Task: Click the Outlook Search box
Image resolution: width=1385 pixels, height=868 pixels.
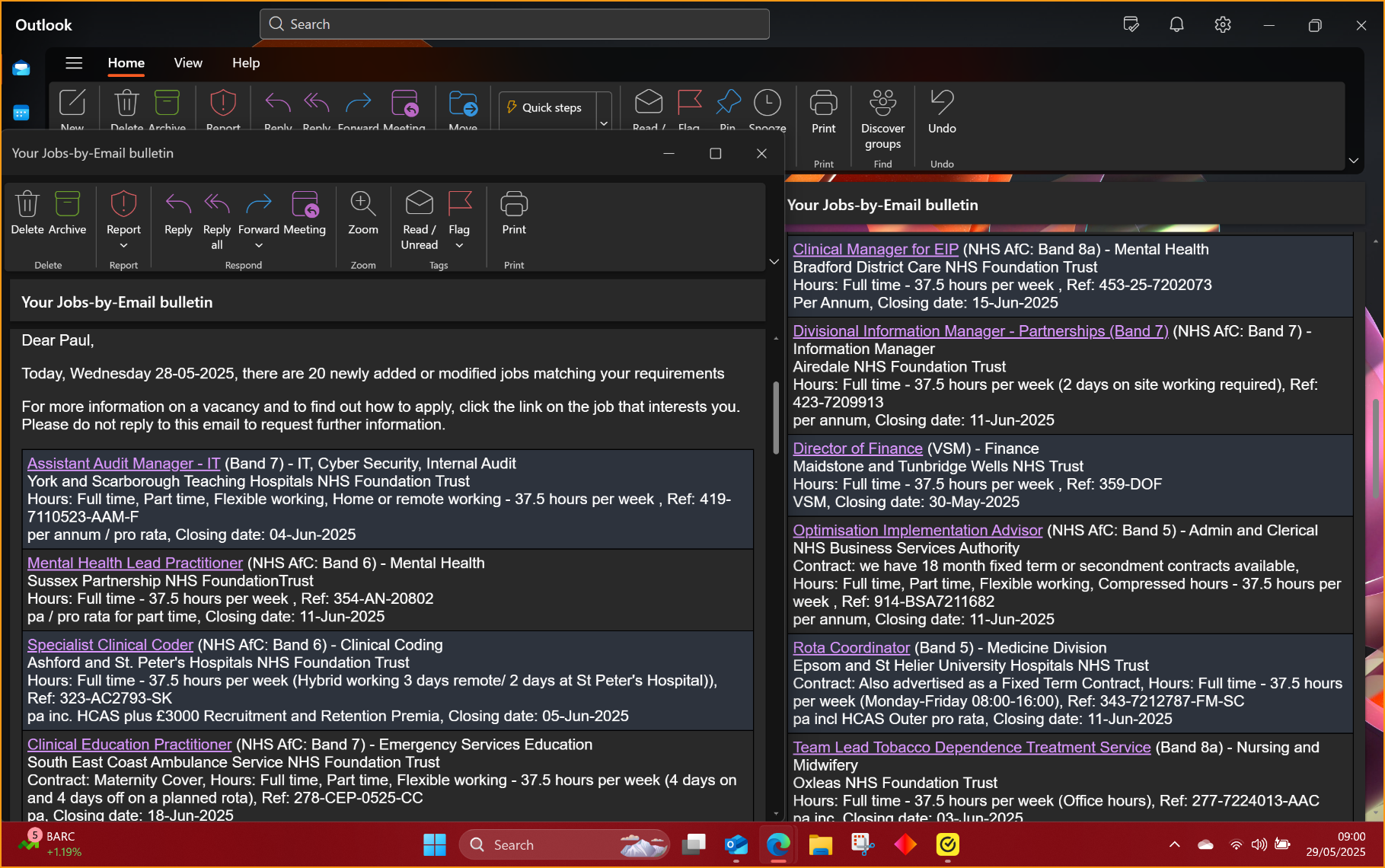Action: pos(515,24)
